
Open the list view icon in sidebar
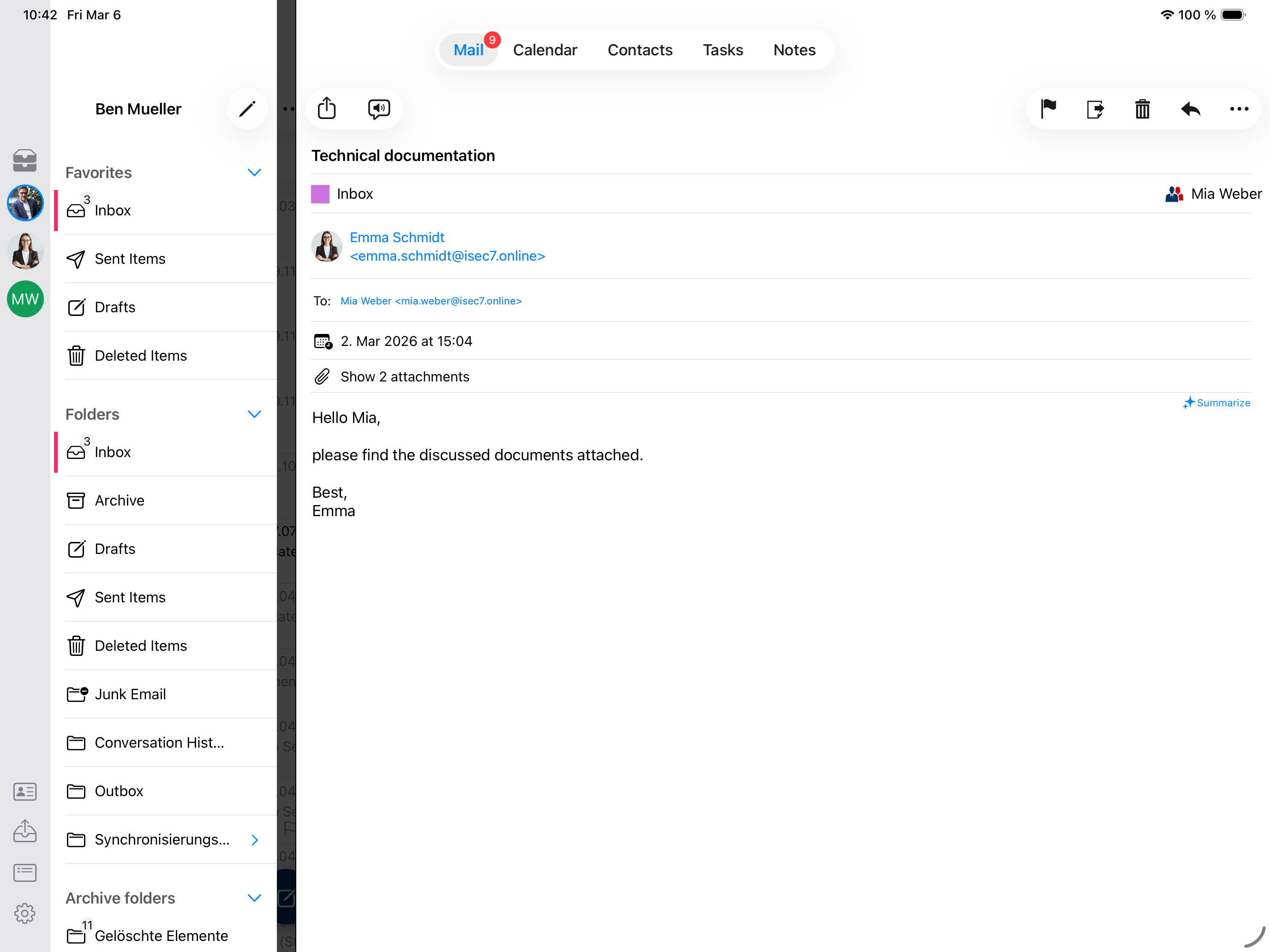pyautogui.click(x=24, y=873)
